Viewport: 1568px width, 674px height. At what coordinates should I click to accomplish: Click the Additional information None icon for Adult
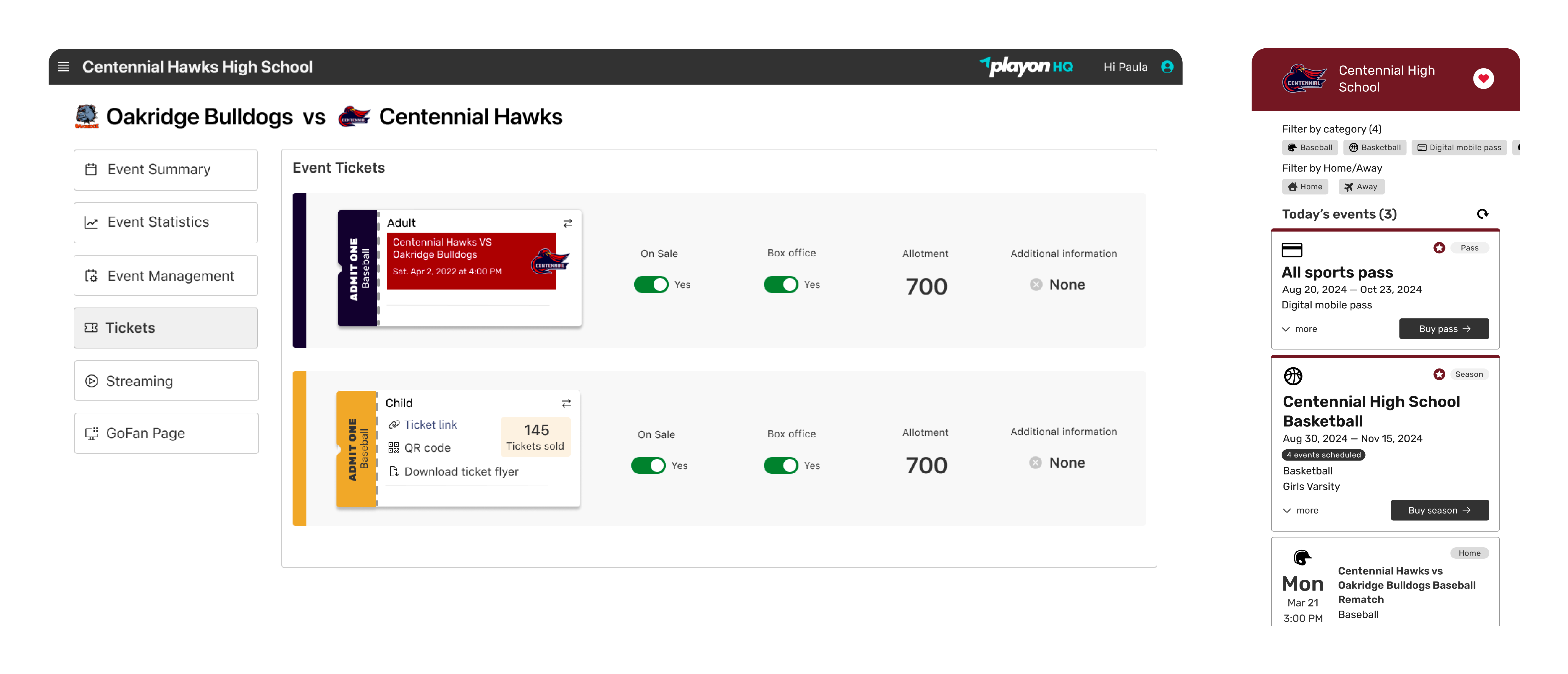1036,285
